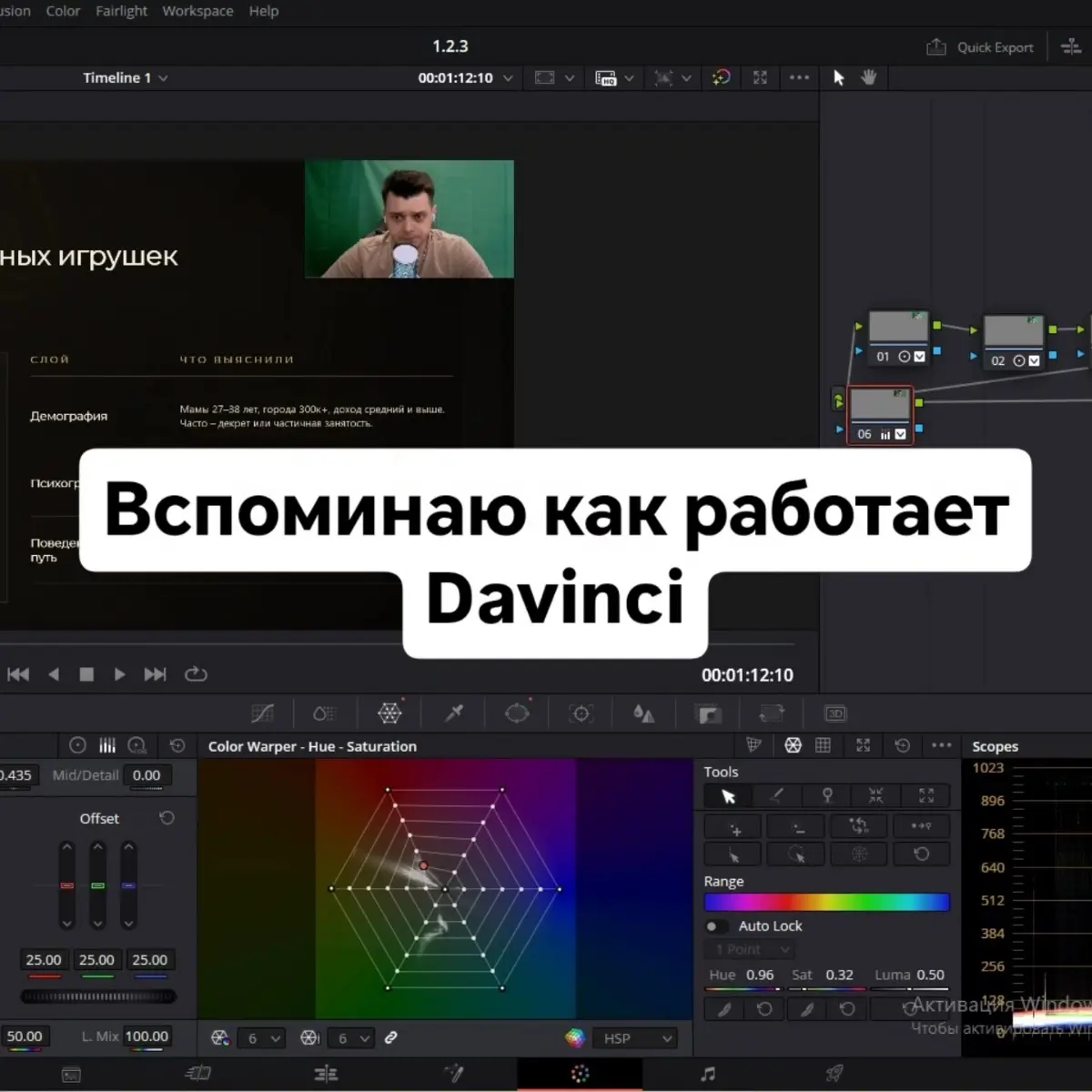Screen dimensions: 1092x1092
Task: Open the viewer options ellipsis menu
Action: tap(799, 78)
